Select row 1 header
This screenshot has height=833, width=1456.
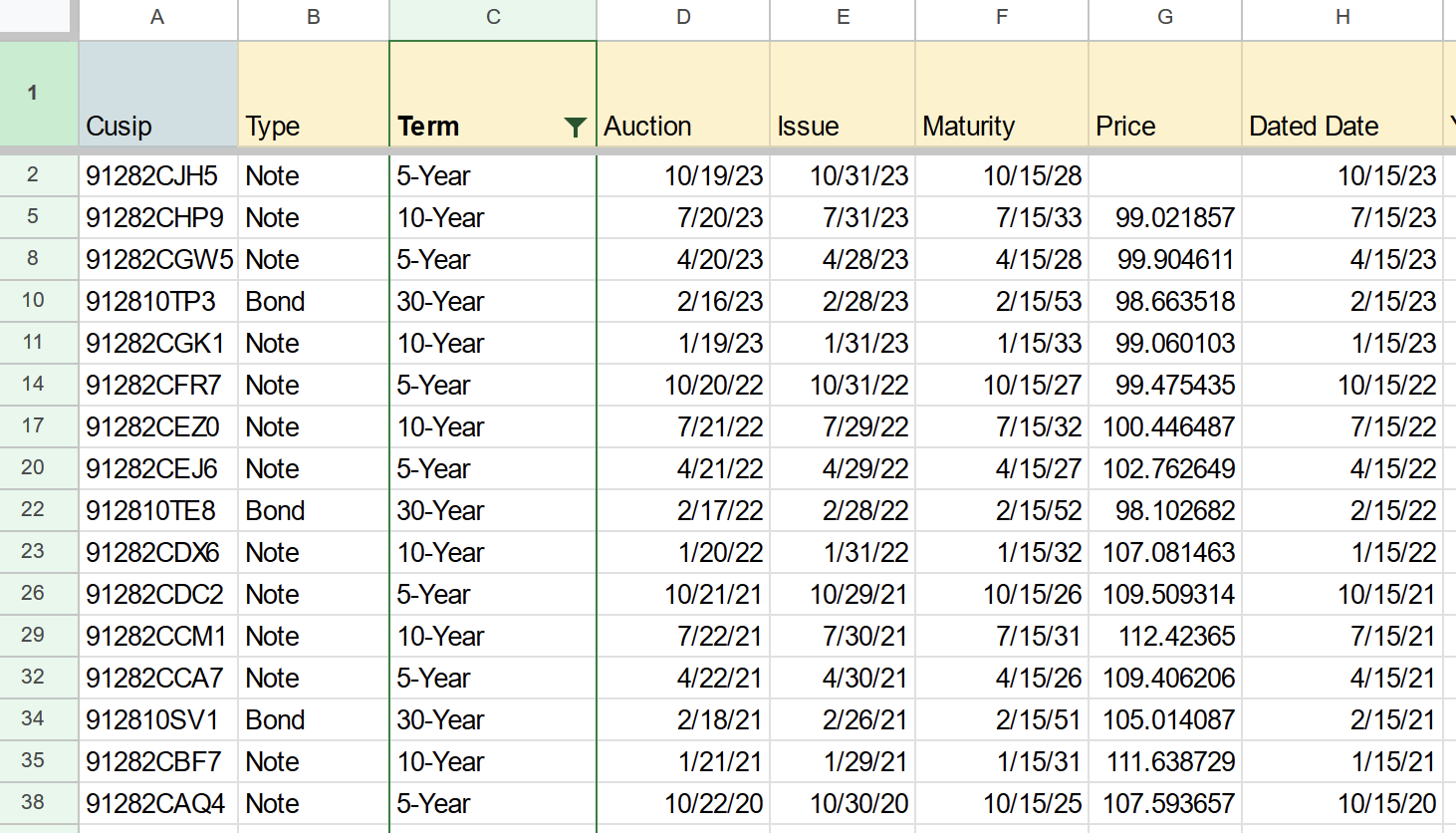[x=38, y=94]
